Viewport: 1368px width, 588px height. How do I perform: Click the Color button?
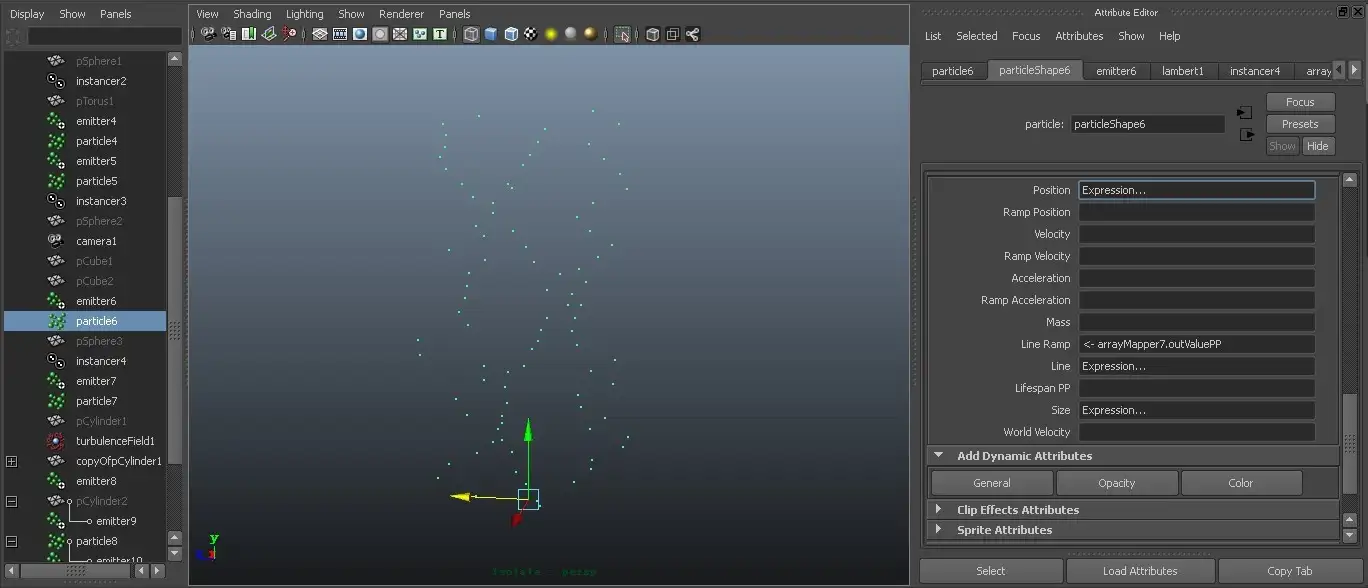click(1241, 483)
